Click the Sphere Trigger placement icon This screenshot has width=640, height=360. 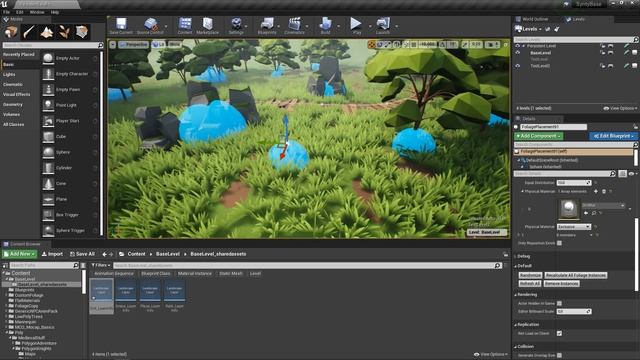[48, 231]
